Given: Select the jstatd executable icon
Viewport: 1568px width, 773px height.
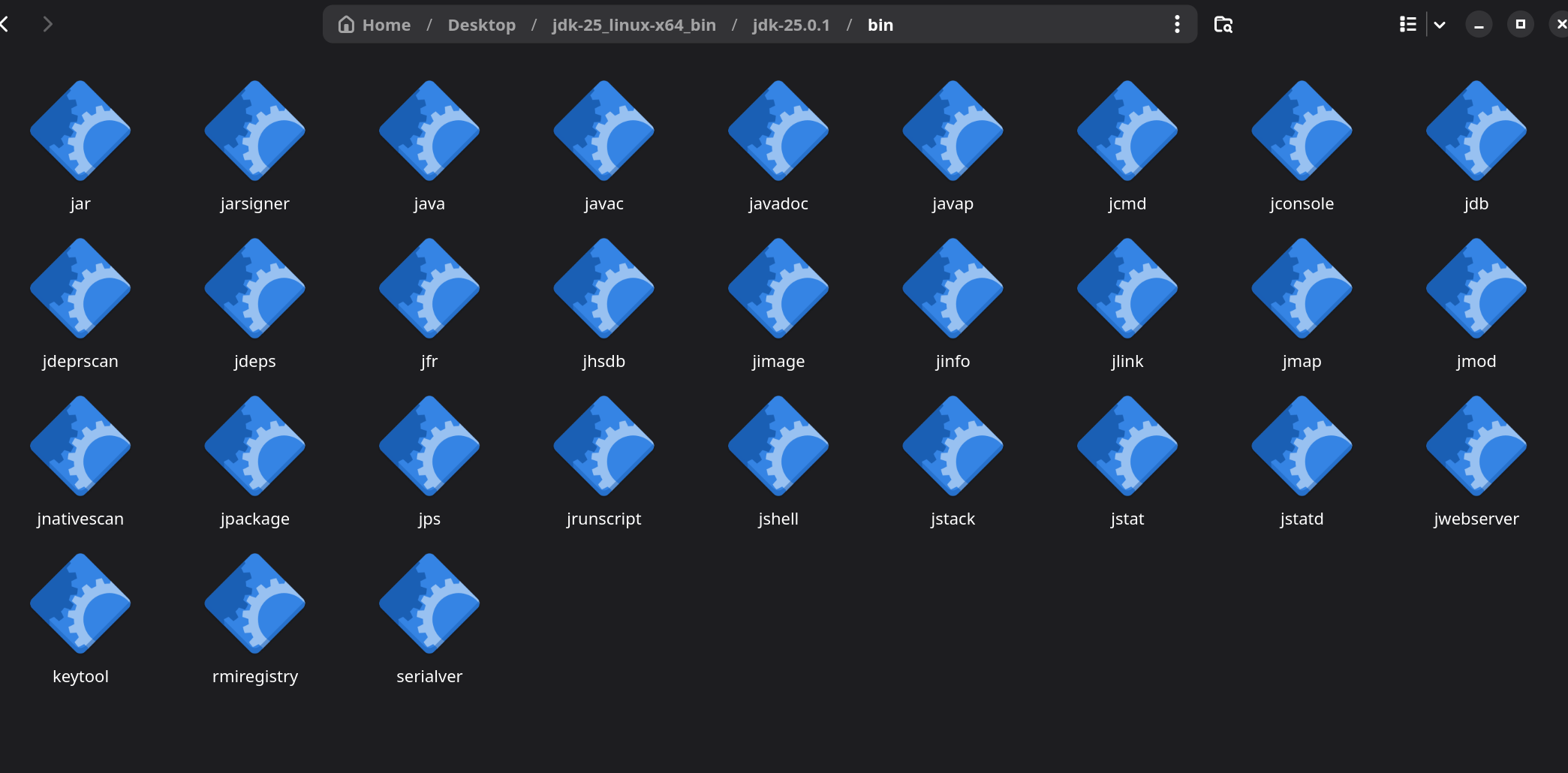Looking at the screenshot, I should [x=1302, y=446].
